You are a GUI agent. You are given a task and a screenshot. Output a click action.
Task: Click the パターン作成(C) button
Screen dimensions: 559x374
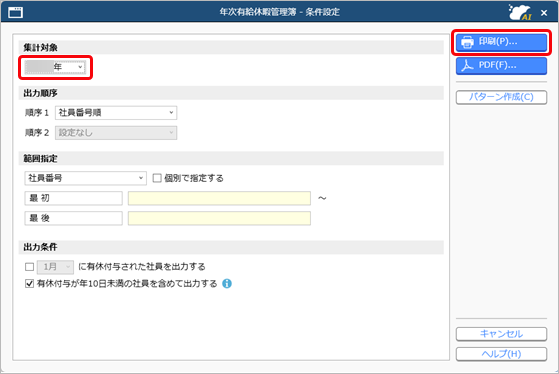tap(501, 97)
